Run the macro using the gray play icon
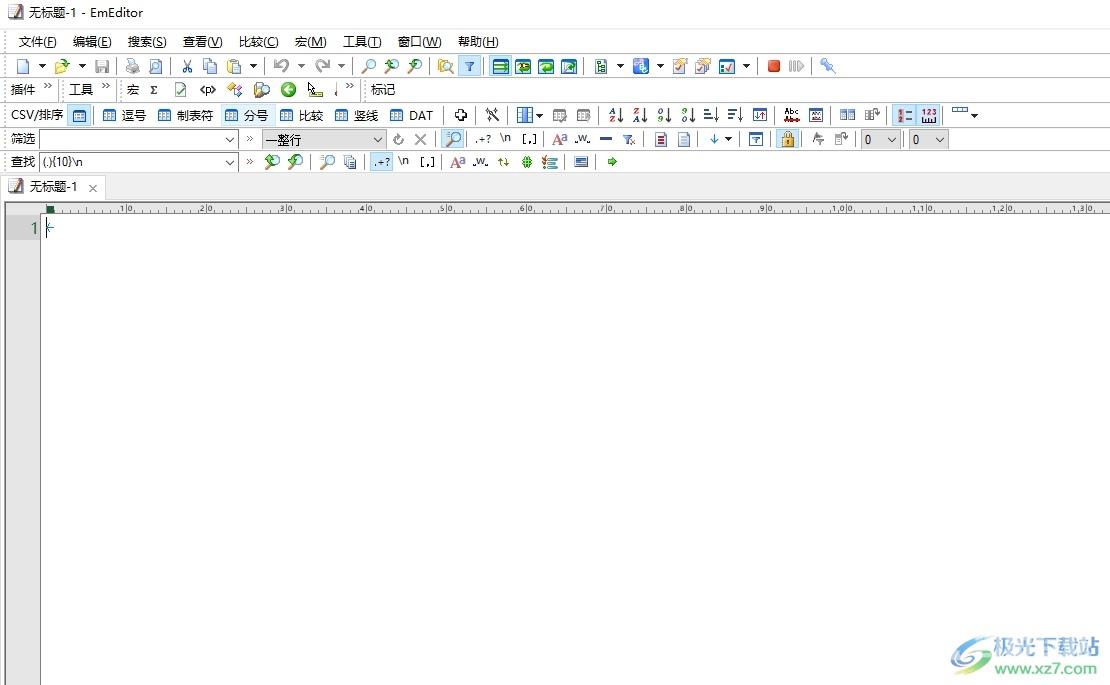Viewport: 1110px width, 685px height. (x=796, y=66)
